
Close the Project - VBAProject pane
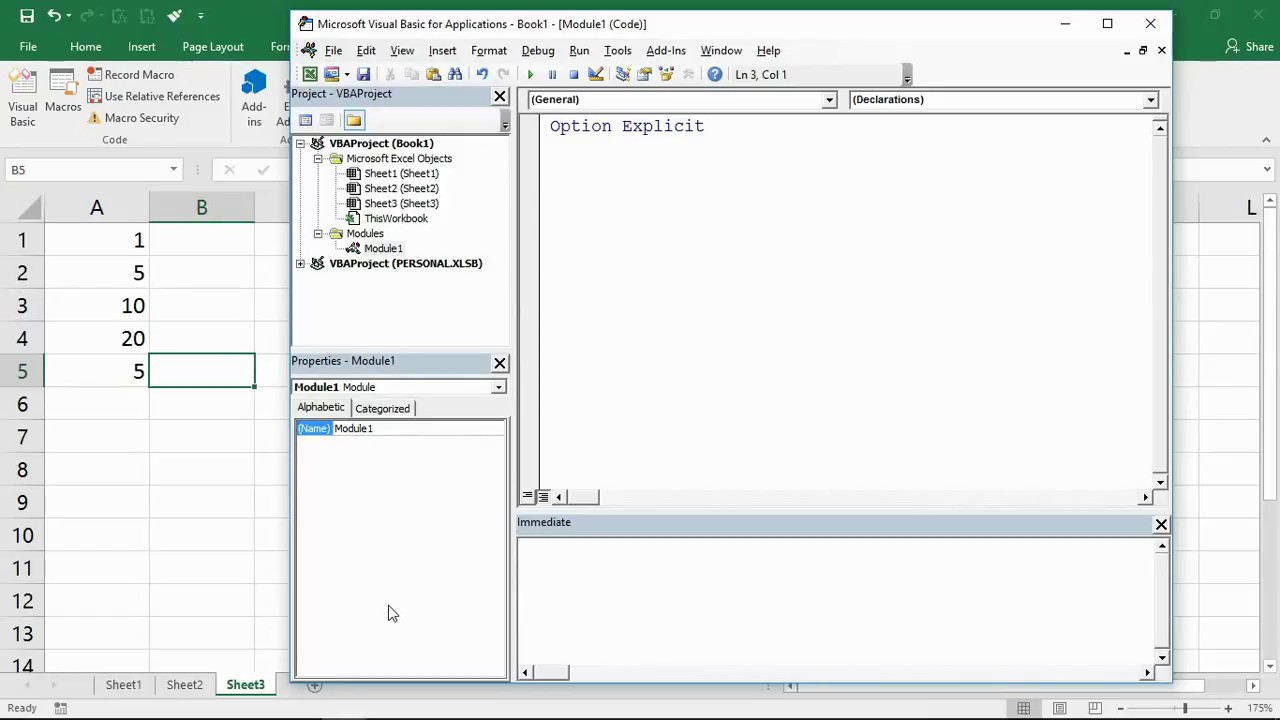500,95
